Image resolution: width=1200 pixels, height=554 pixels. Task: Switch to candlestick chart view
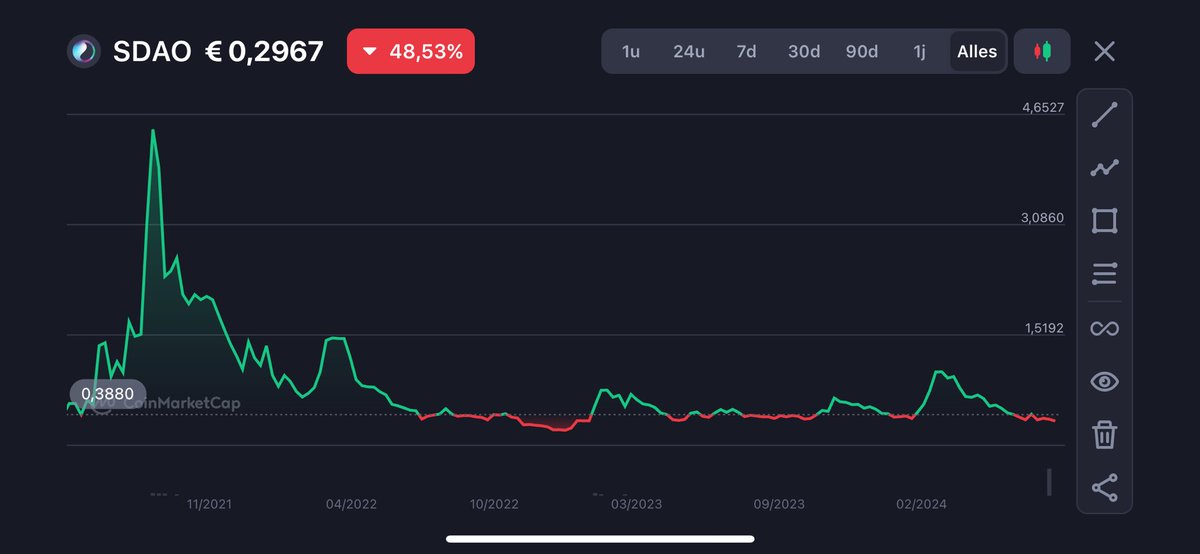tap(1042, 51)
